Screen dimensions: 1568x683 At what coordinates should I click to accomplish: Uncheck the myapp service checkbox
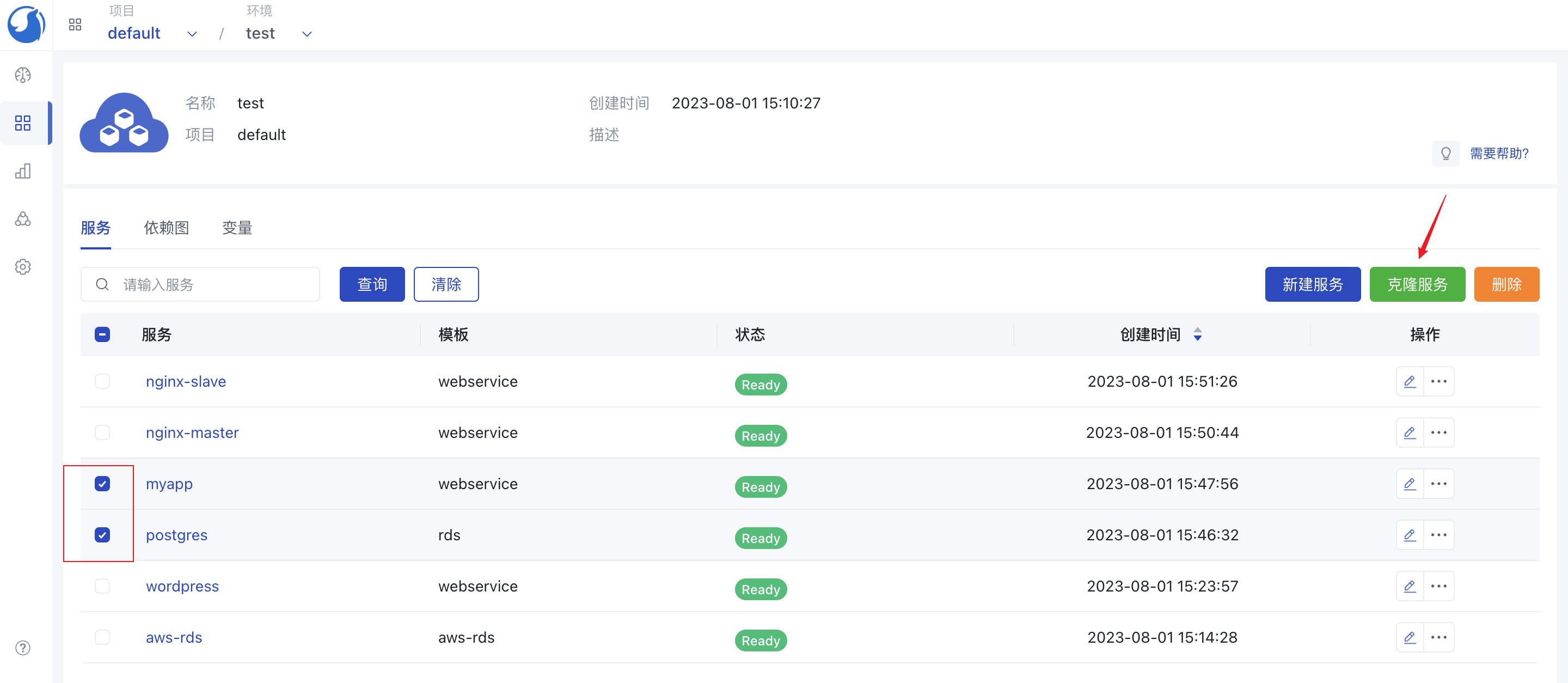tap(102, 484)
